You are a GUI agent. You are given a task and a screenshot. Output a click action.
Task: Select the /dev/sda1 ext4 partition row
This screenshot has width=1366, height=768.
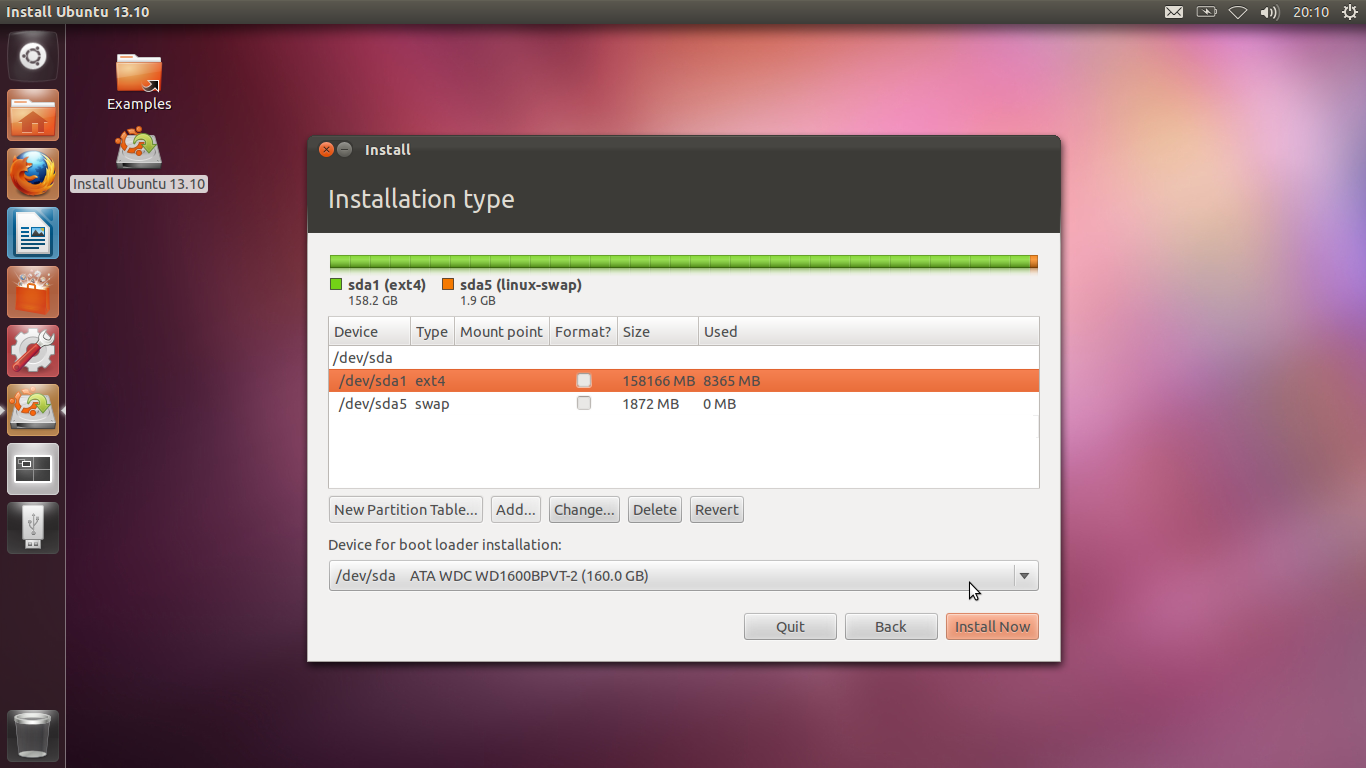click(683, 381)
